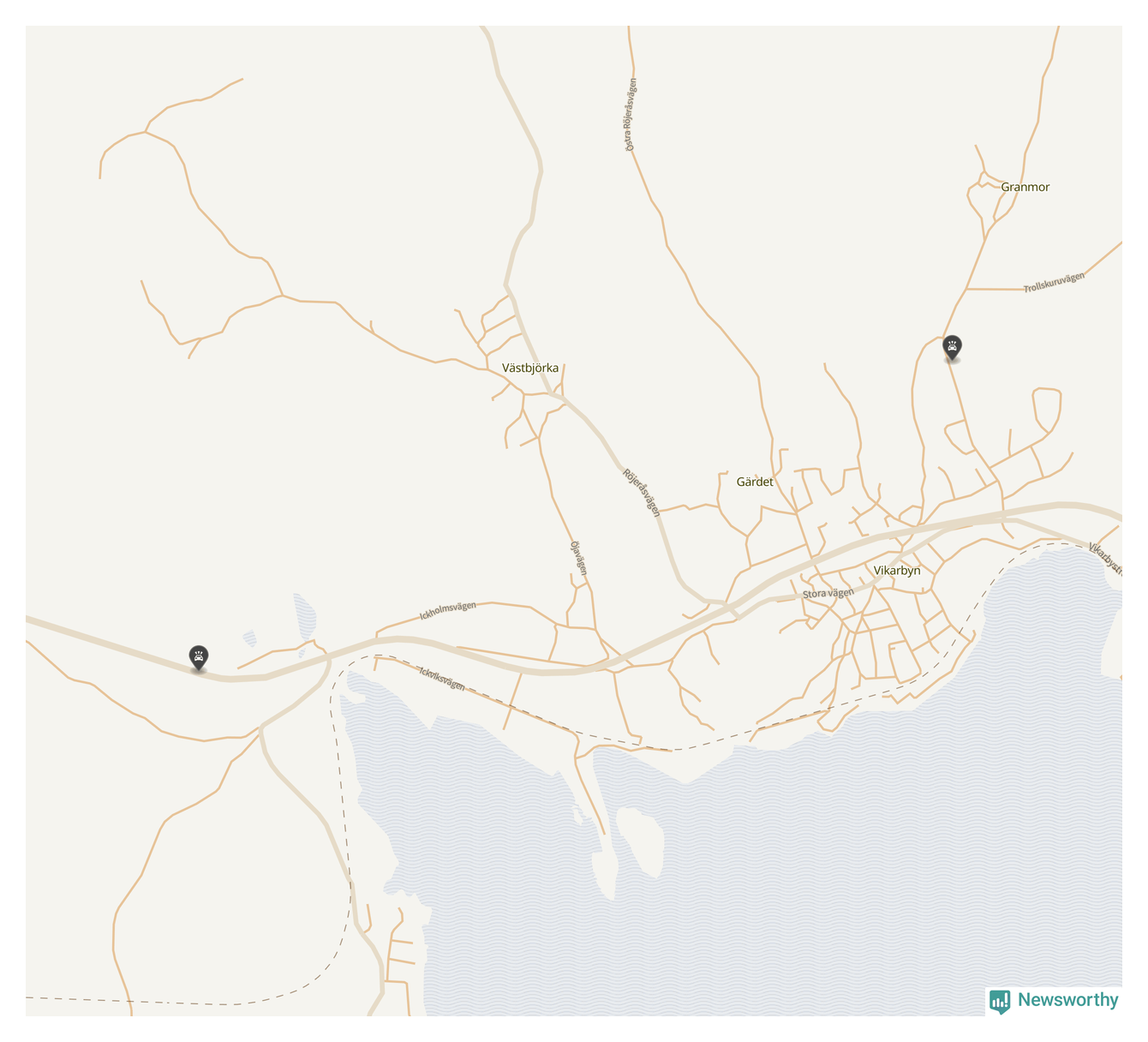Screen dimensions: 1148x1042
Task: Click the looped road east of Granmor marker
Action: tap(1047, 411)
